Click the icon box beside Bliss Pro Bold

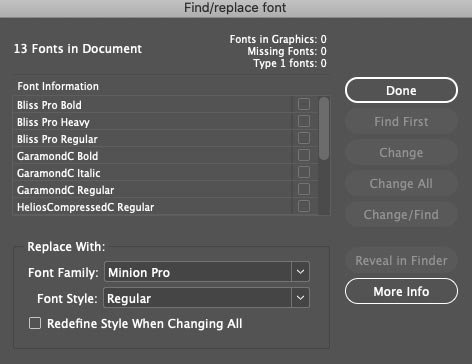(x=304, y=104)
